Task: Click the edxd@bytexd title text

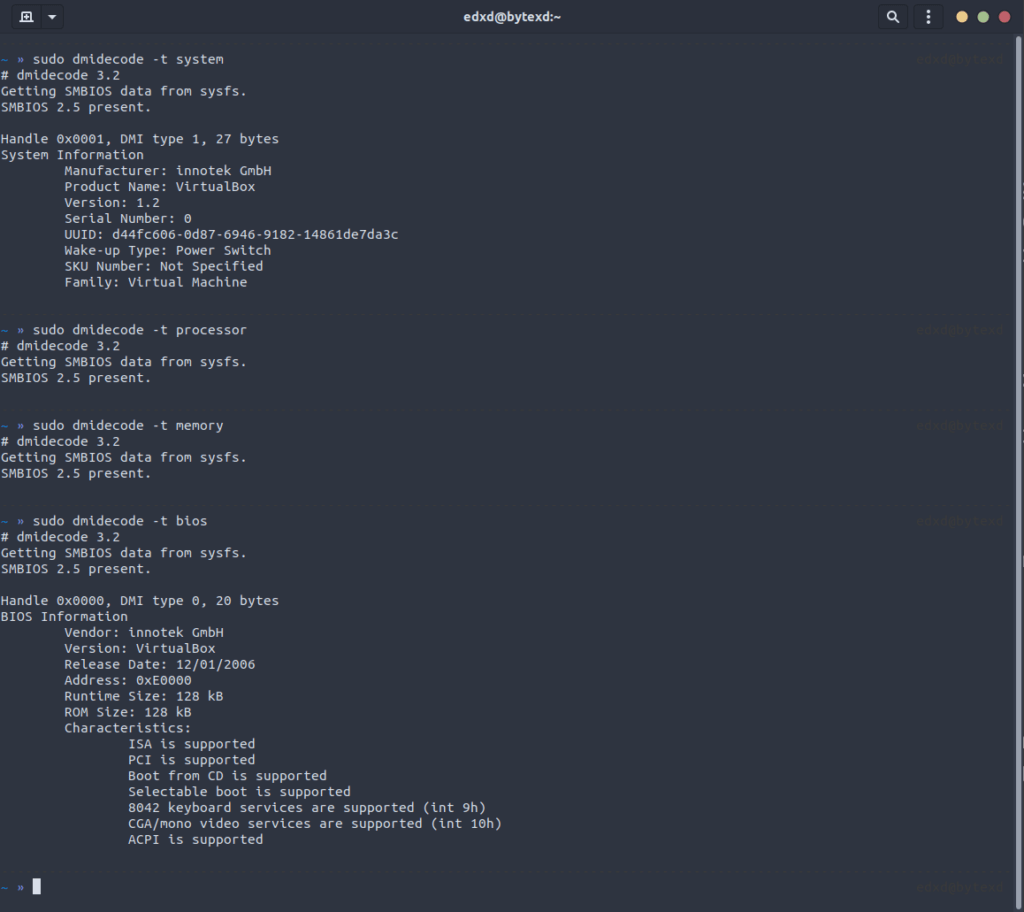Action: tap(512, 16)
